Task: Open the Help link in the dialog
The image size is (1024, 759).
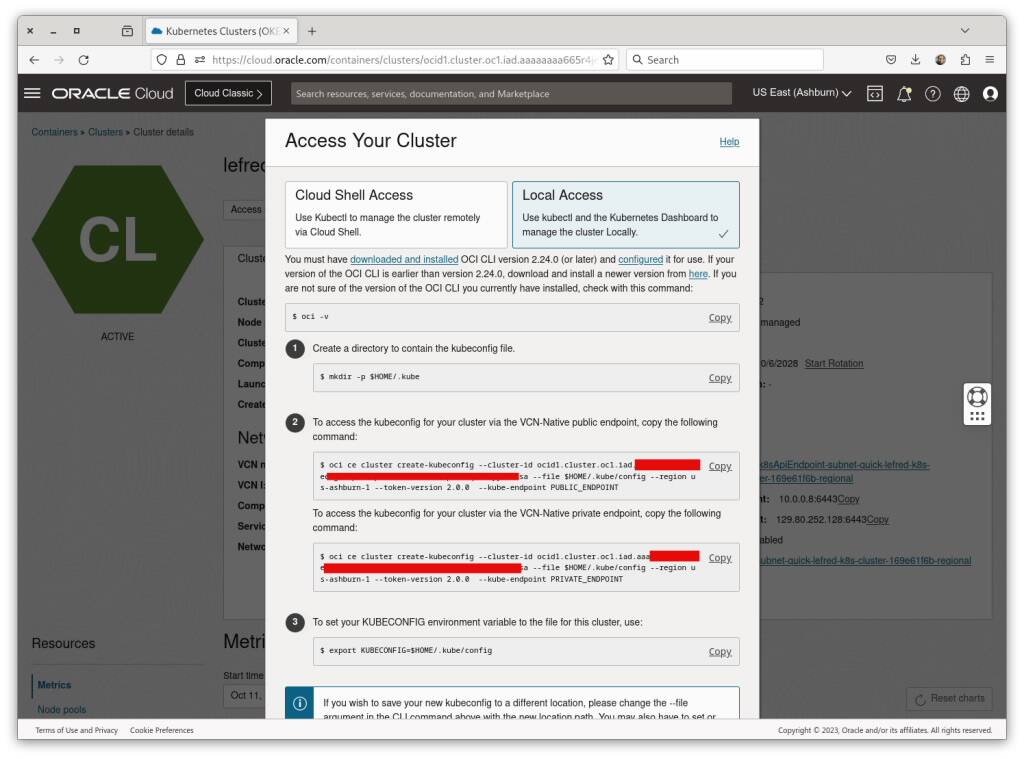Action: (729, 142)
